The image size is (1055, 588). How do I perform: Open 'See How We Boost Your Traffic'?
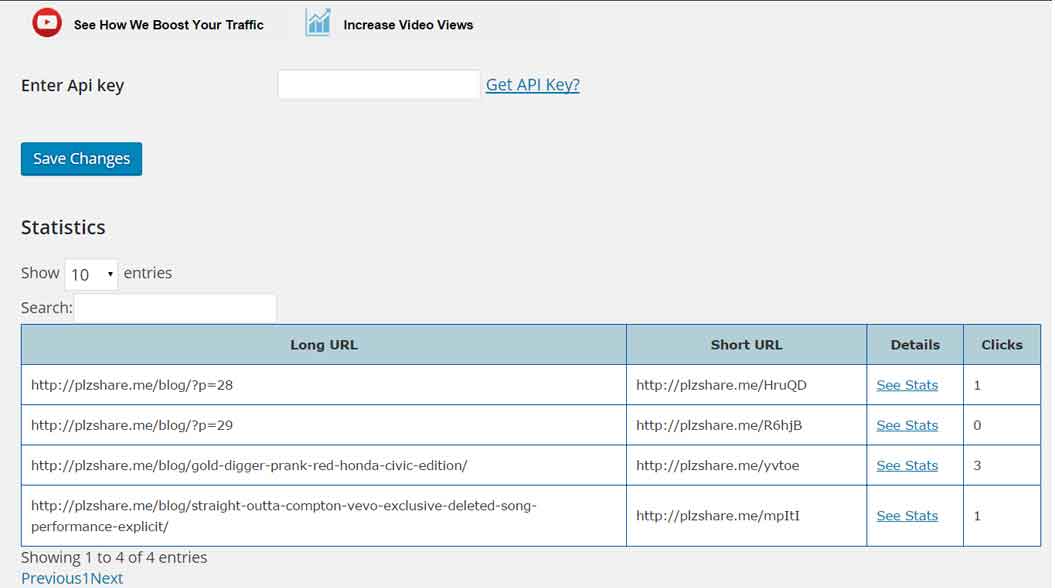[168, 25]
